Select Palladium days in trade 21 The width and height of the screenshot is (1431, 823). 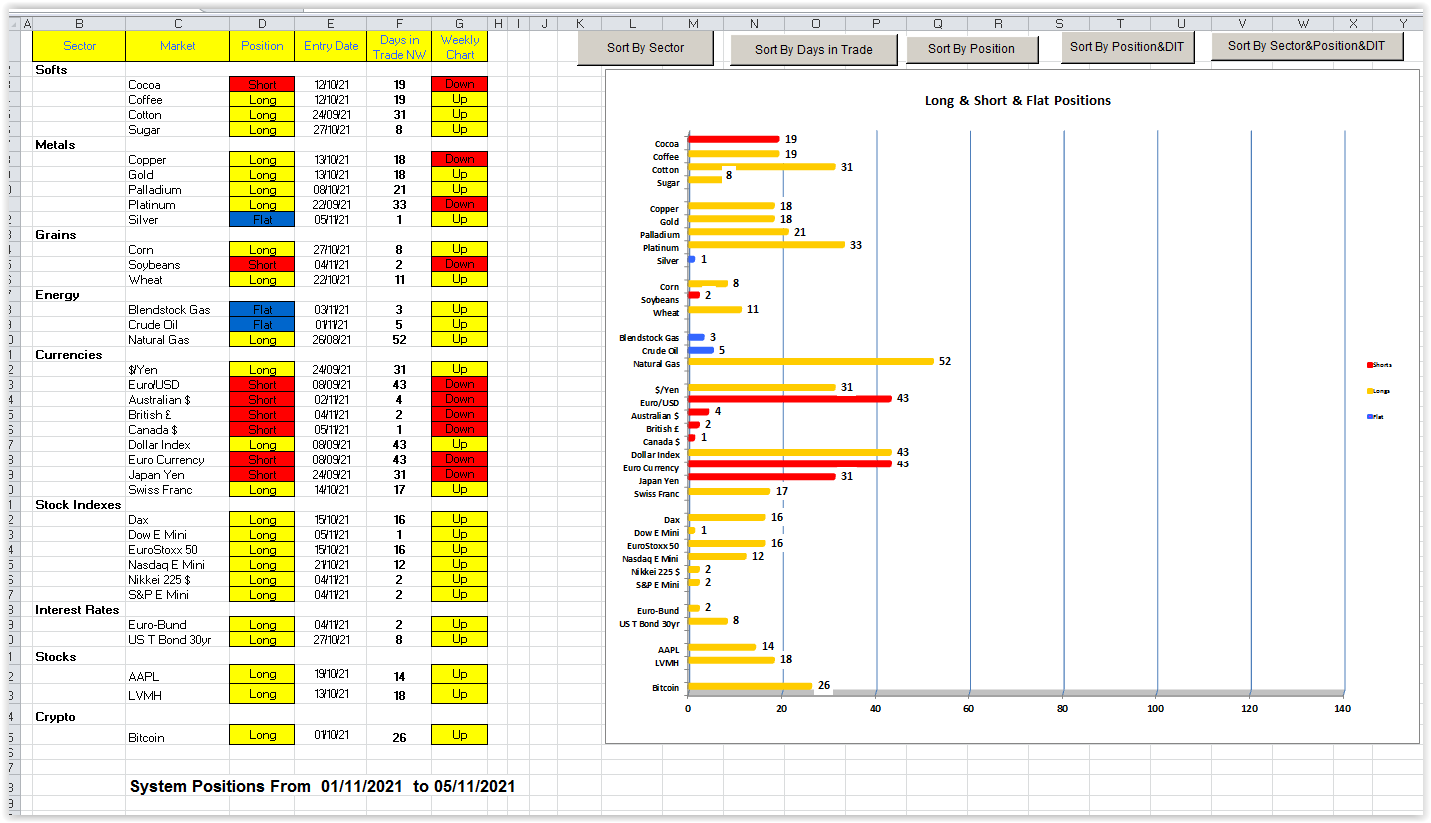pyautogui.click(x=399, y=190)
